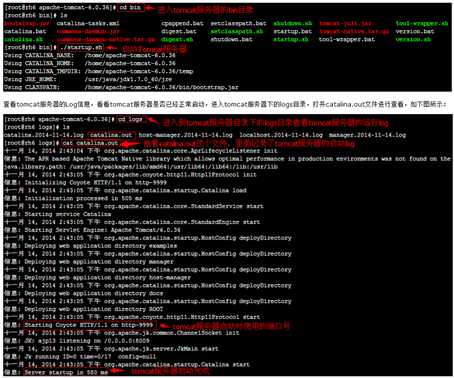Click the './startup.sh' command text
The height and width of the screenshot is (378, 454).
point(81,47)
